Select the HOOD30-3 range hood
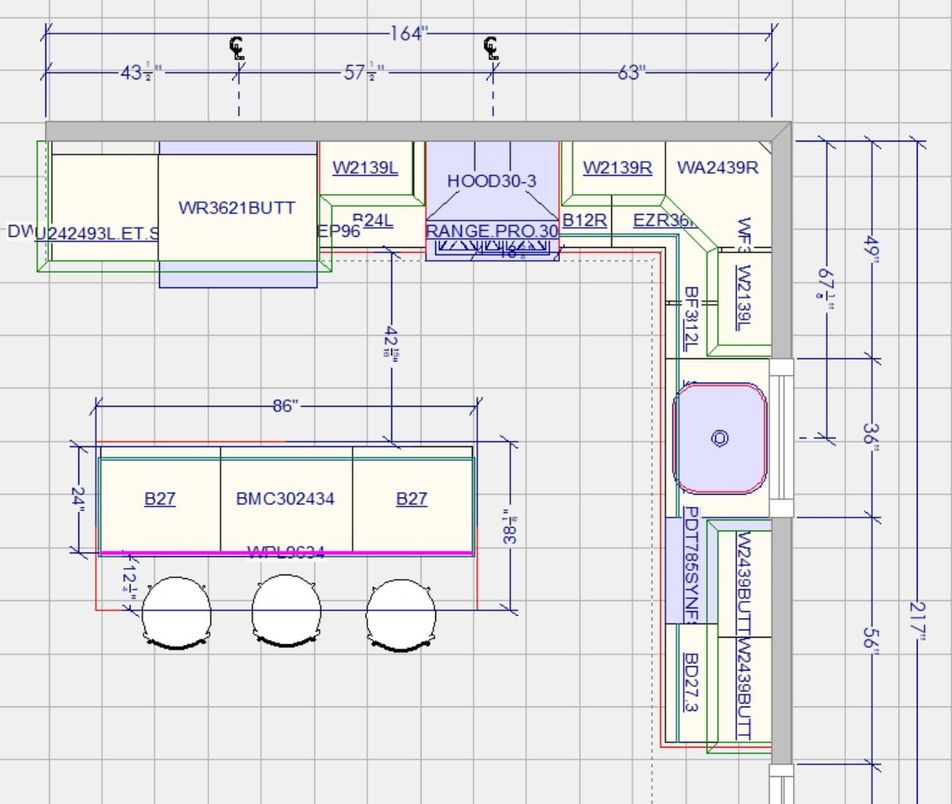 point(491,181)
